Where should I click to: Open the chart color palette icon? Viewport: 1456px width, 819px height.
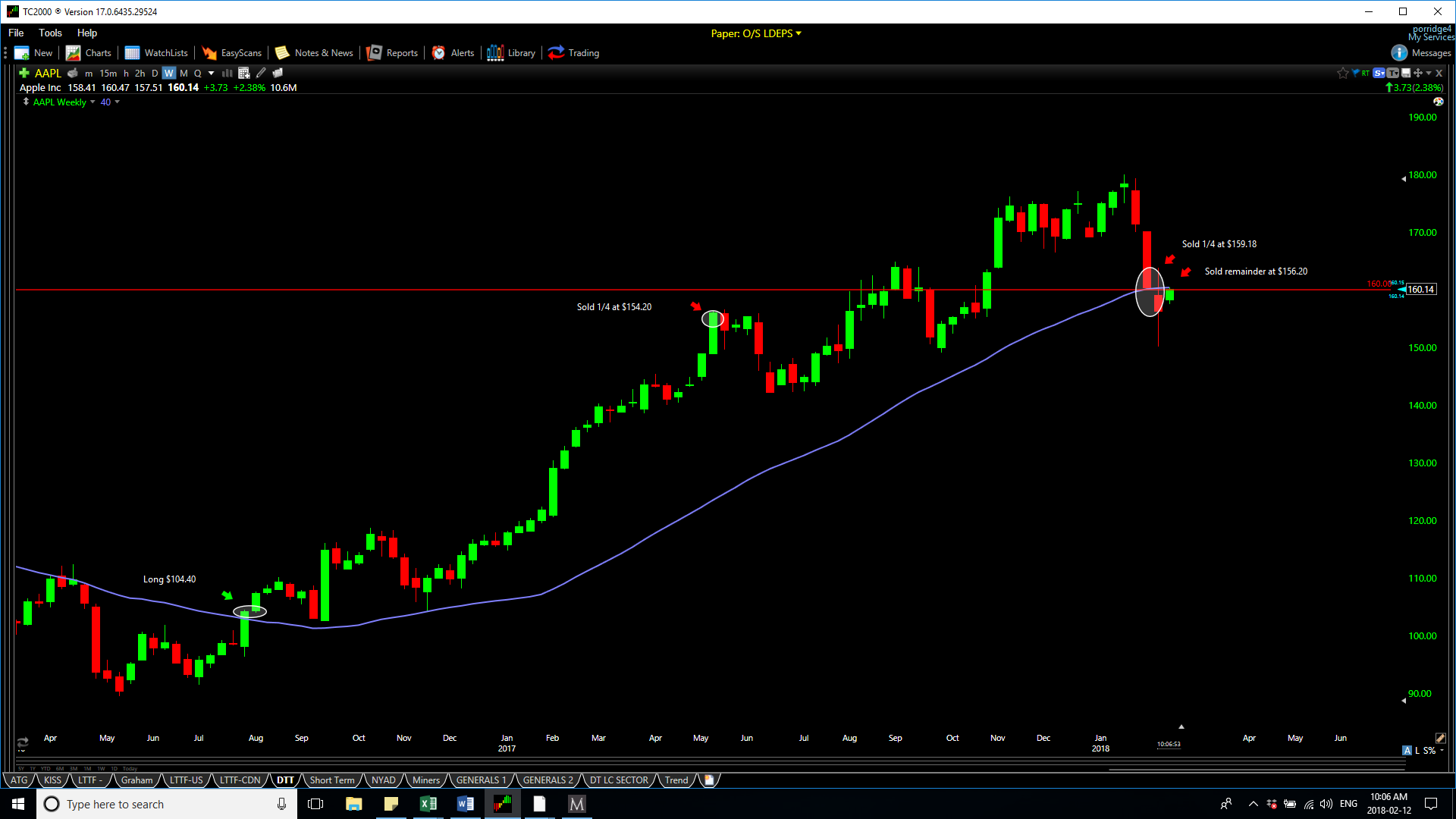tap(1439, 102)
